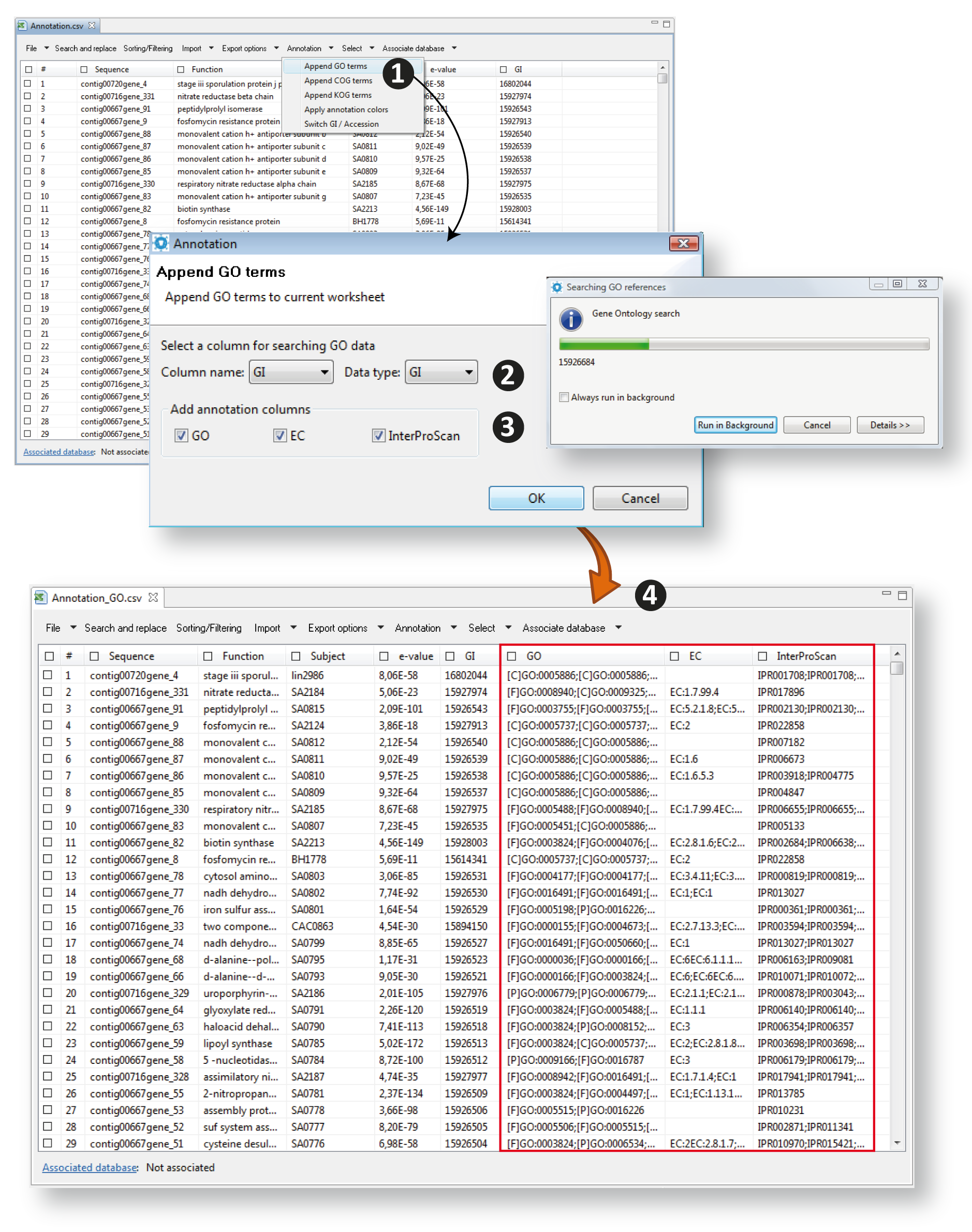Close the Annotation dialog with red X
The height and width of the screenshot is (1232, 972).
coord(683,243)
